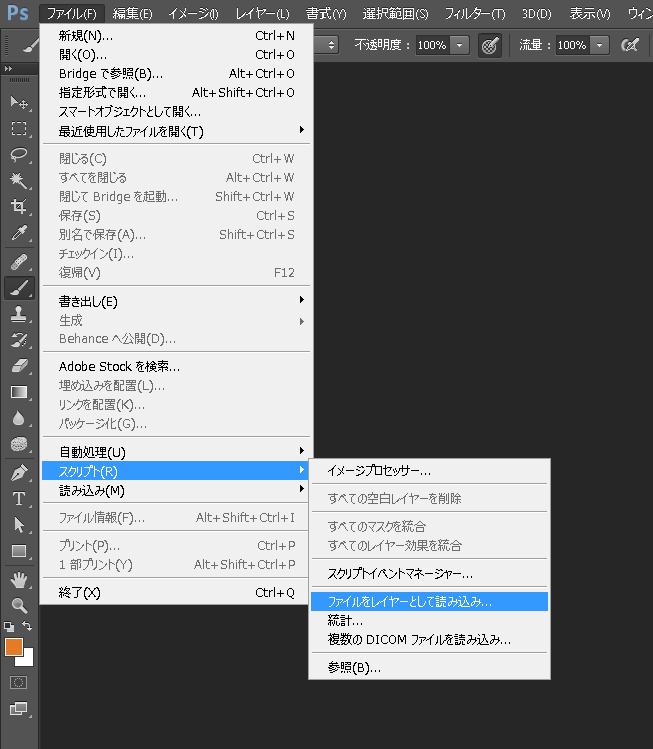Select the Rectangle shape tool
653x749 pixels.
pyautogui.click(x=19, y=551)
